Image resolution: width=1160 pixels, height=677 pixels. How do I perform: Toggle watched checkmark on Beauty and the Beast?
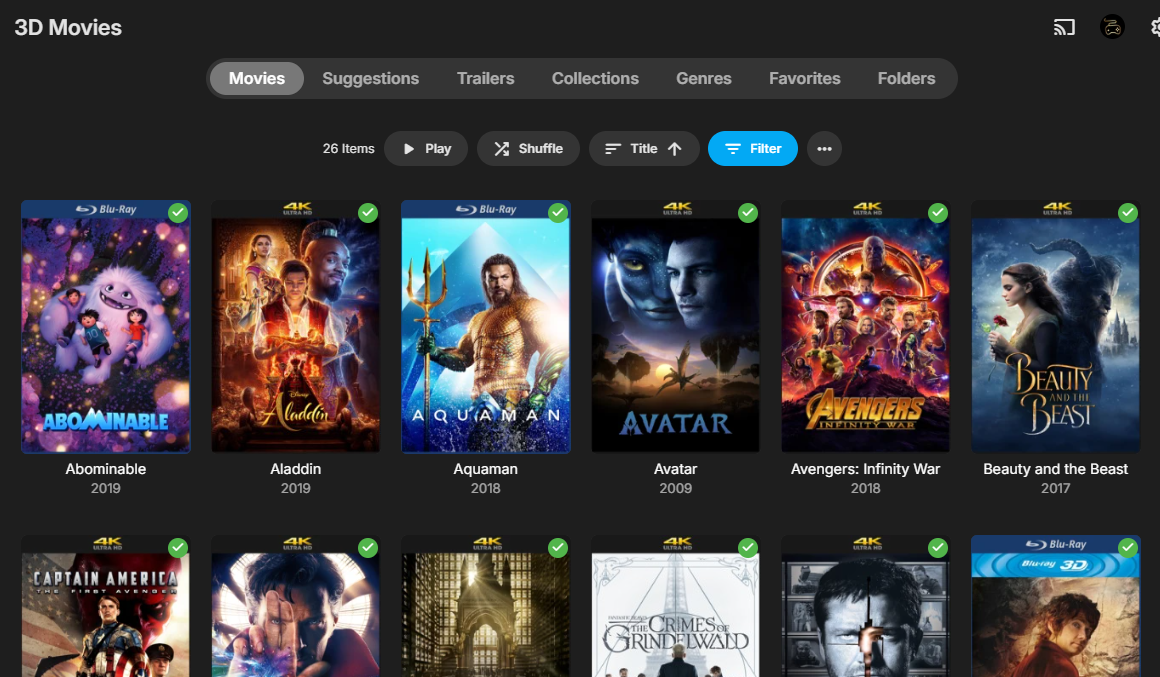point(1127,213)
